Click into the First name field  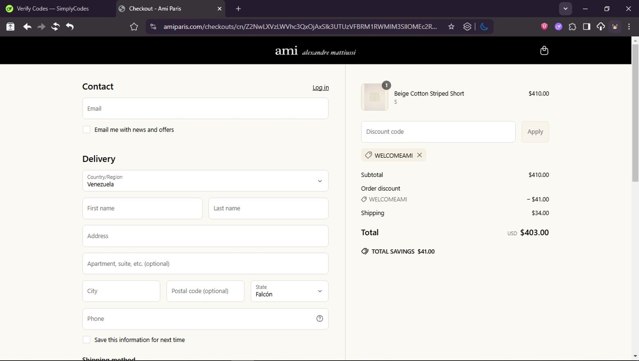(x=142, y=208)
